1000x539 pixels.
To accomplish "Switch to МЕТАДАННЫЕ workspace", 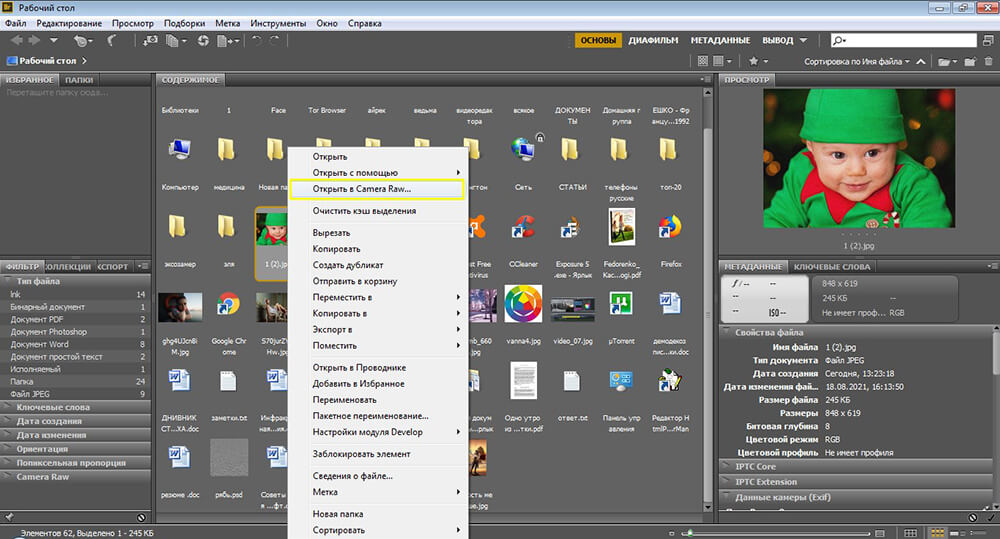I will [x=720, y=40].
